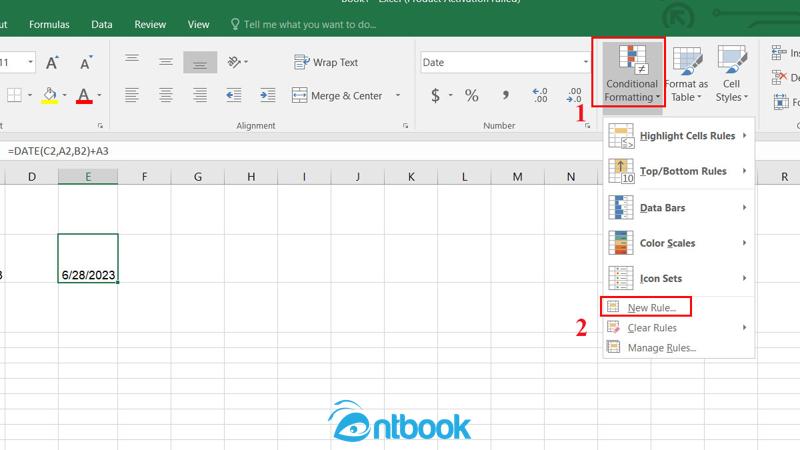Viewport: 800px width, 450px height.
Task: Apply comma style number format
Action: tap(506, 95)
